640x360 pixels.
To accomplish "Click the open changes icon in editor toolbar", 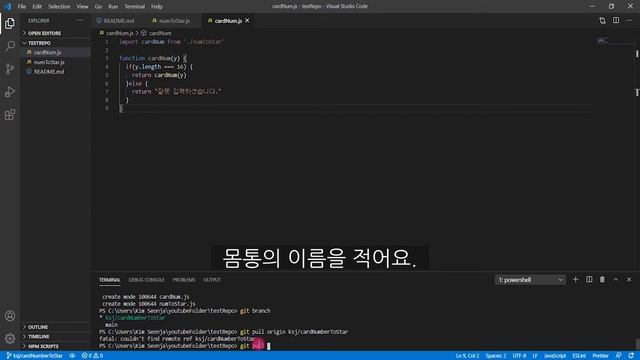I will (602, 20).
